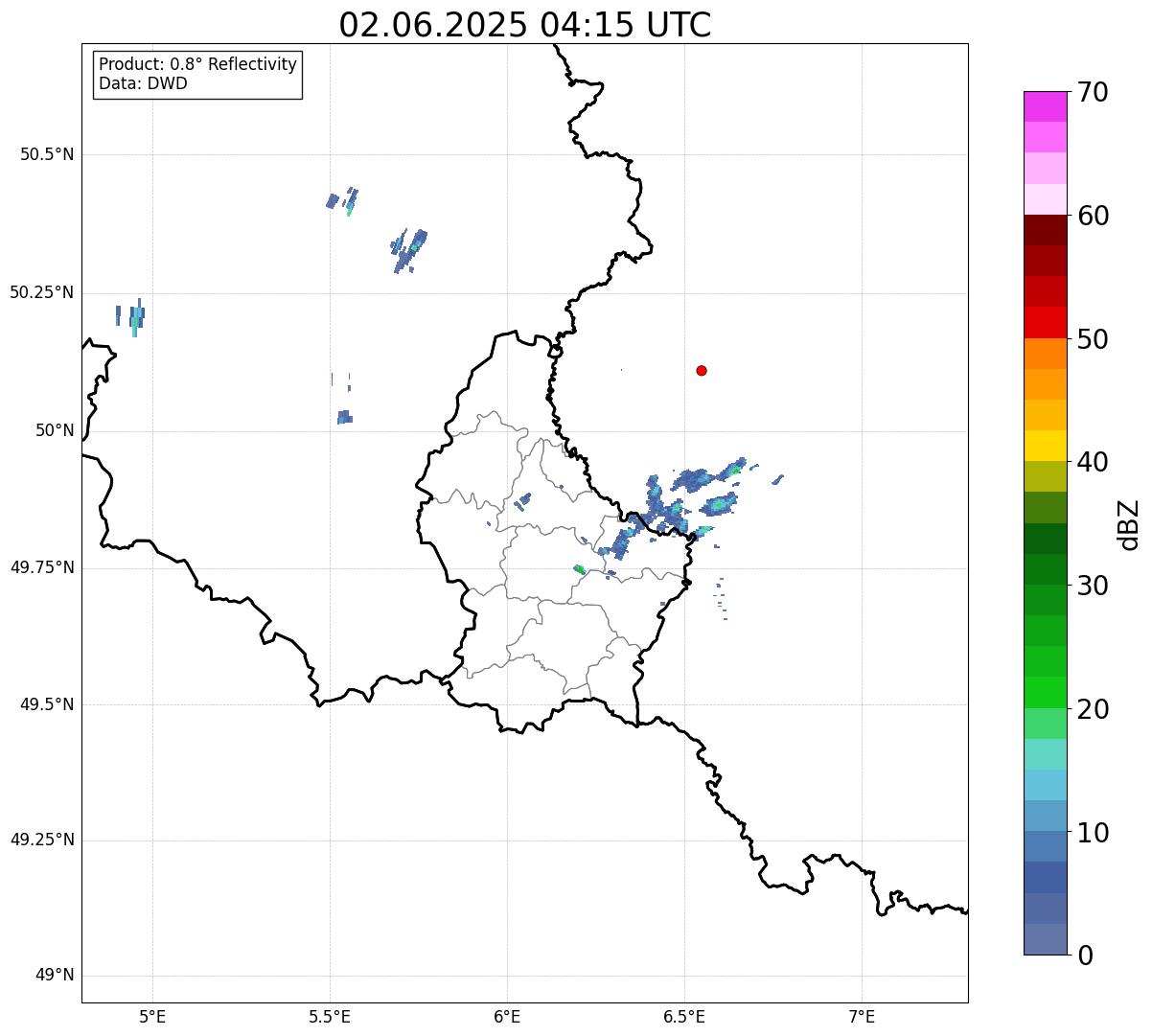Screen dimensions: 1152x1036
Task: Click the colorbar tick label "30"
Action: (1092, 586)
